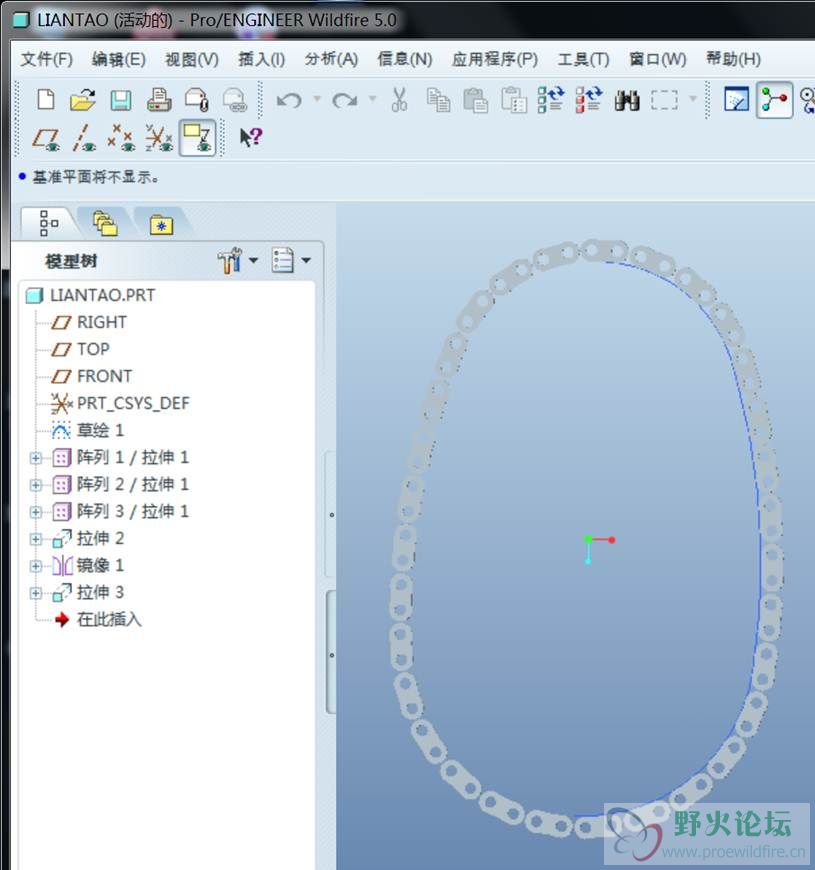
Task: Select the LIANTAO.PRT root node
Action: pos(103,295)
